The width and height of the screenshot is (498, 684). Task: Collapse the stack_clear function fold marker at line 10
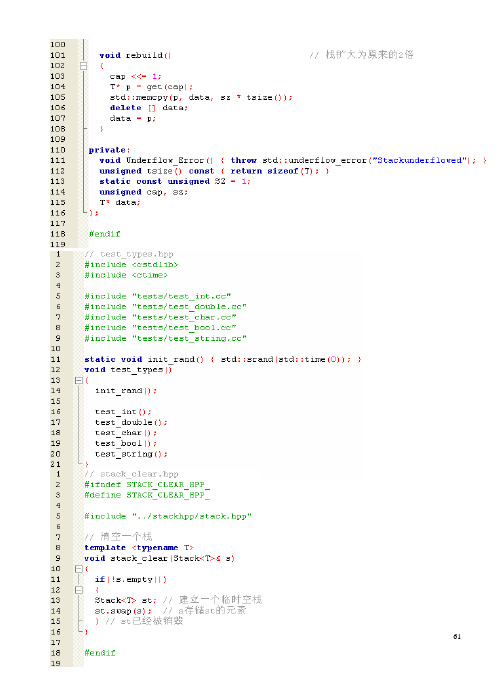point(78,569)
